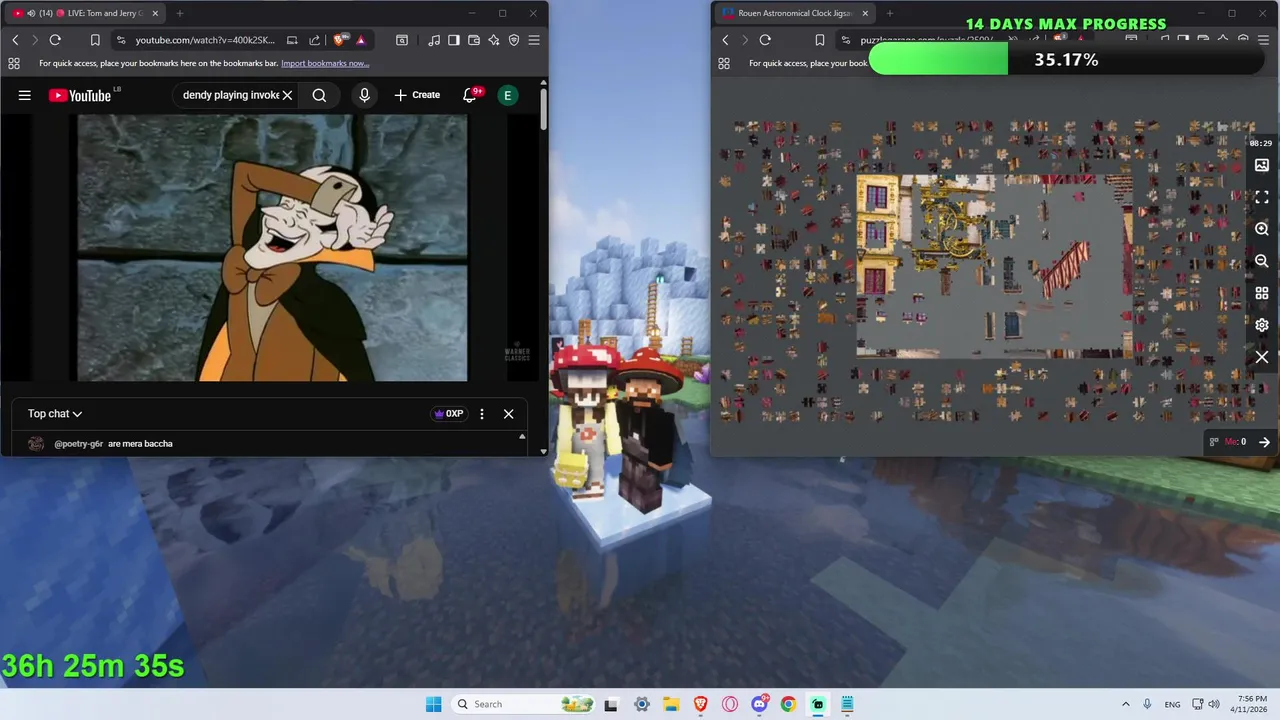Click the 0XP points badge in chat
This screenshot has width=1280, height=720.
tap(448, 413)
